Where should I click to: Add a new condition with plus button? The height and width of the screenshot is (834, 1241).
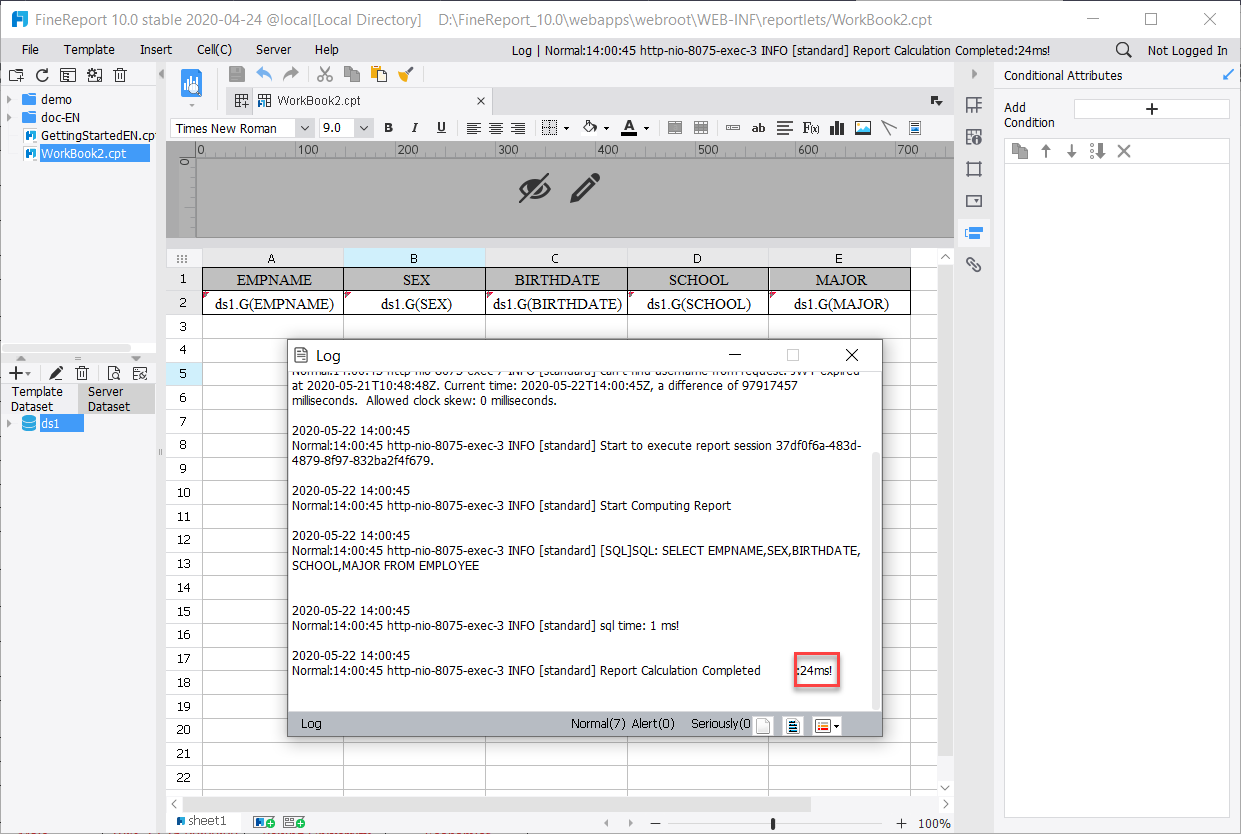(x=1151, y=109)
